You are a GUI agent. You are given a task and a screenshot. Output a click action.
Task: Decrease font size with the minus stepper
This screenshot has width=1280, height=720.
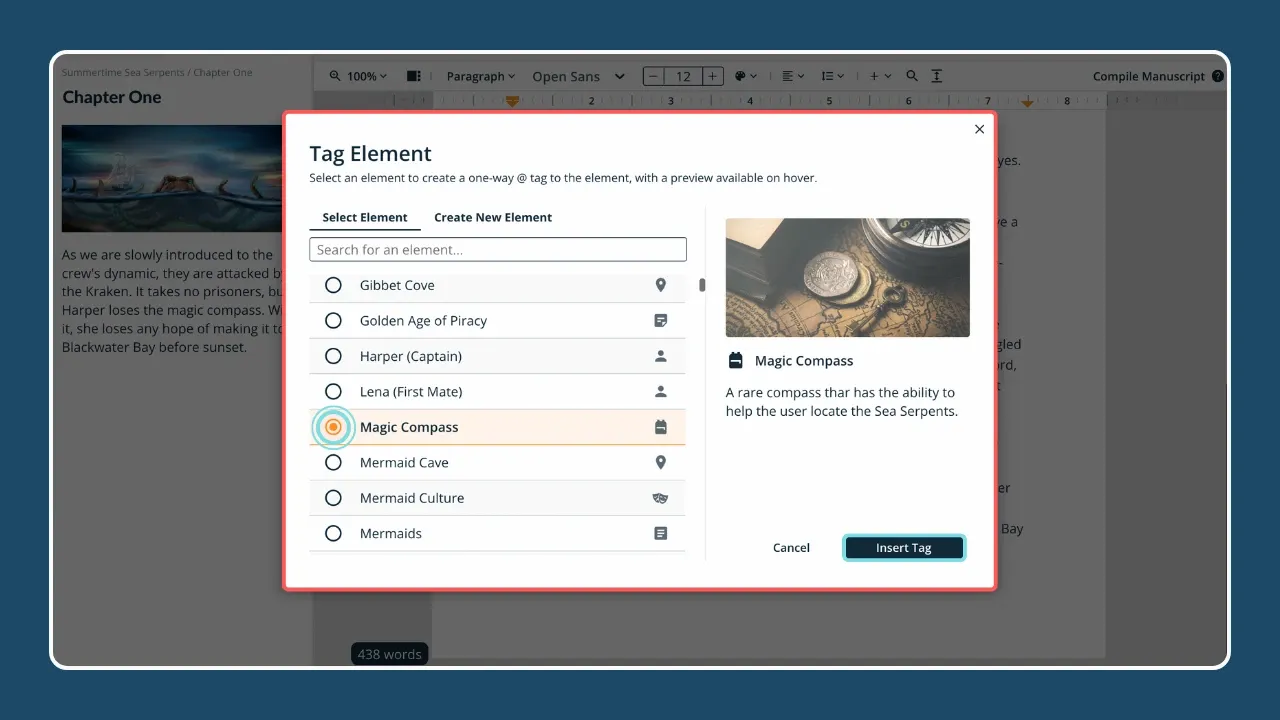(652, 75)
